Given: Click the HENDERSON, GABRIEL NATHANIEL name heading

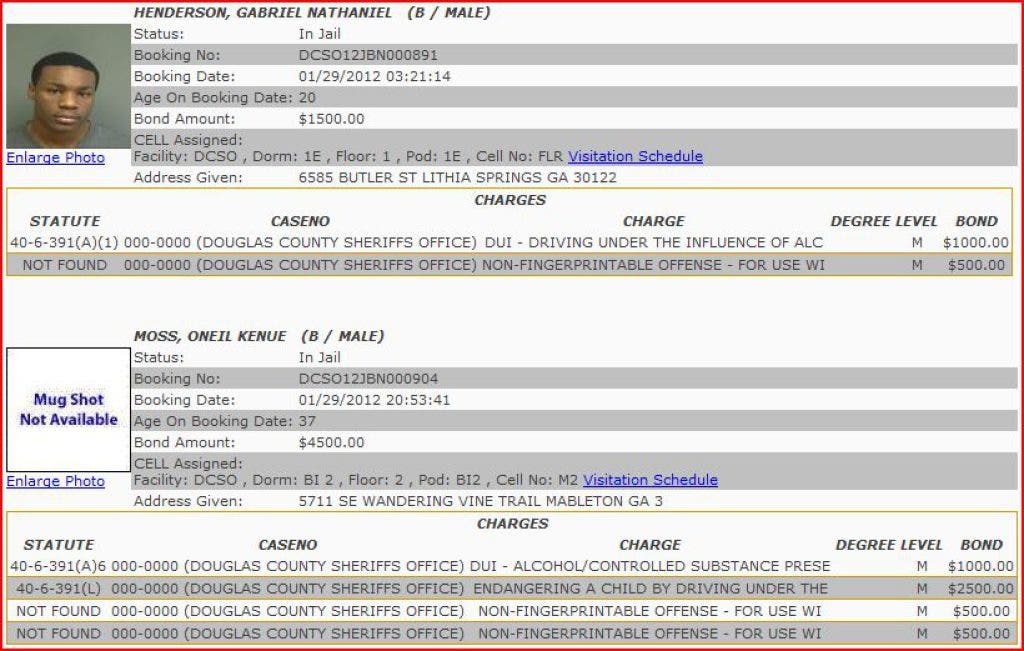Looking at the screenshot, I should pyautogui.click(x=263, y=13).
